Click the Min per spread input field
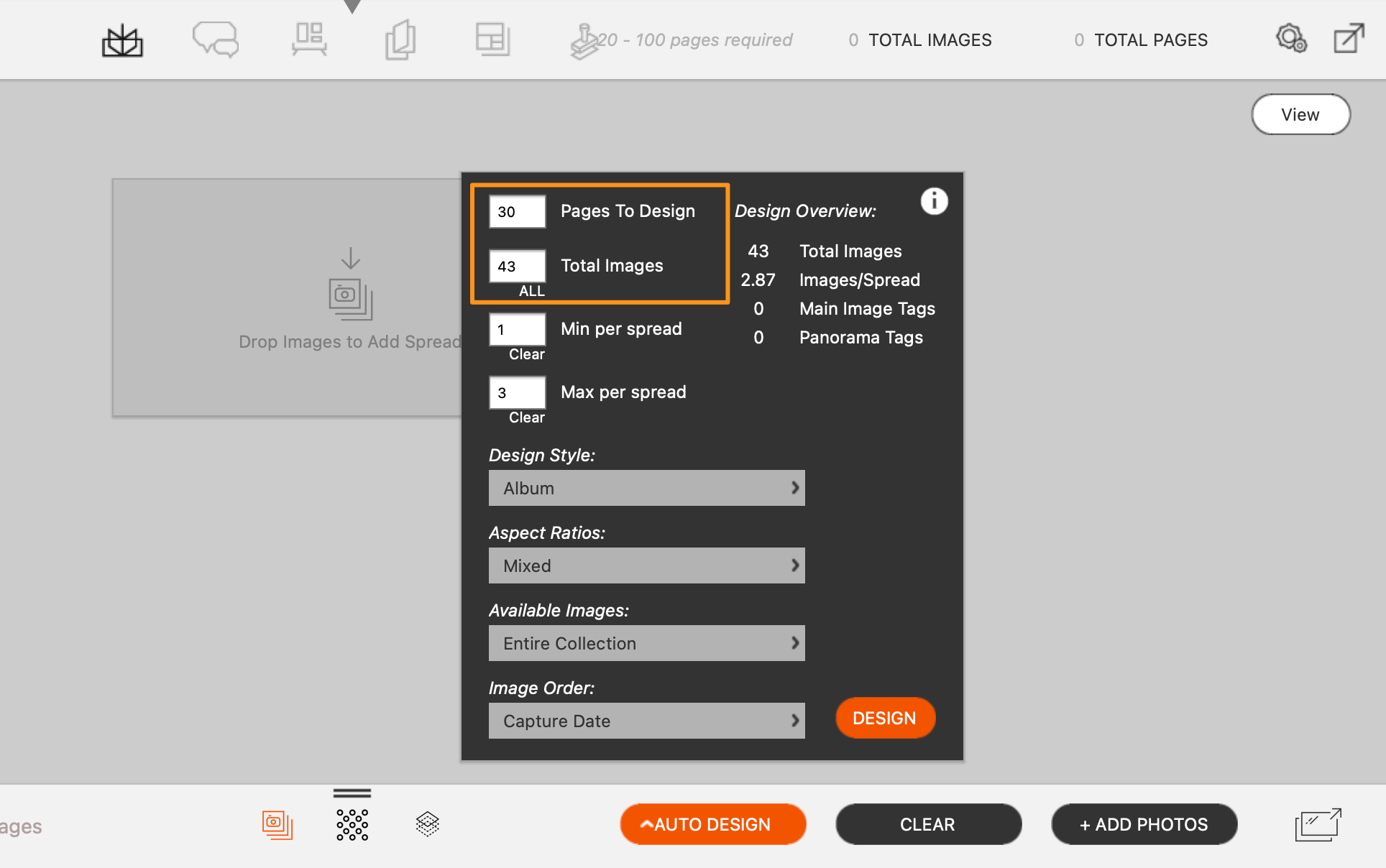The image size is (1386, 868). pyautogui.click(x=518, y=330)
